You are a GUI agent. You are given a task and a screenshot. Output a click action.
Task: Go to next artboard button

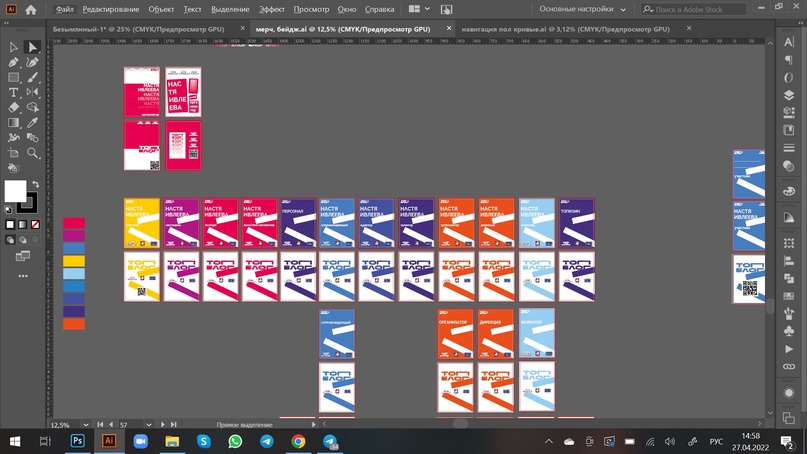[163, 425]
